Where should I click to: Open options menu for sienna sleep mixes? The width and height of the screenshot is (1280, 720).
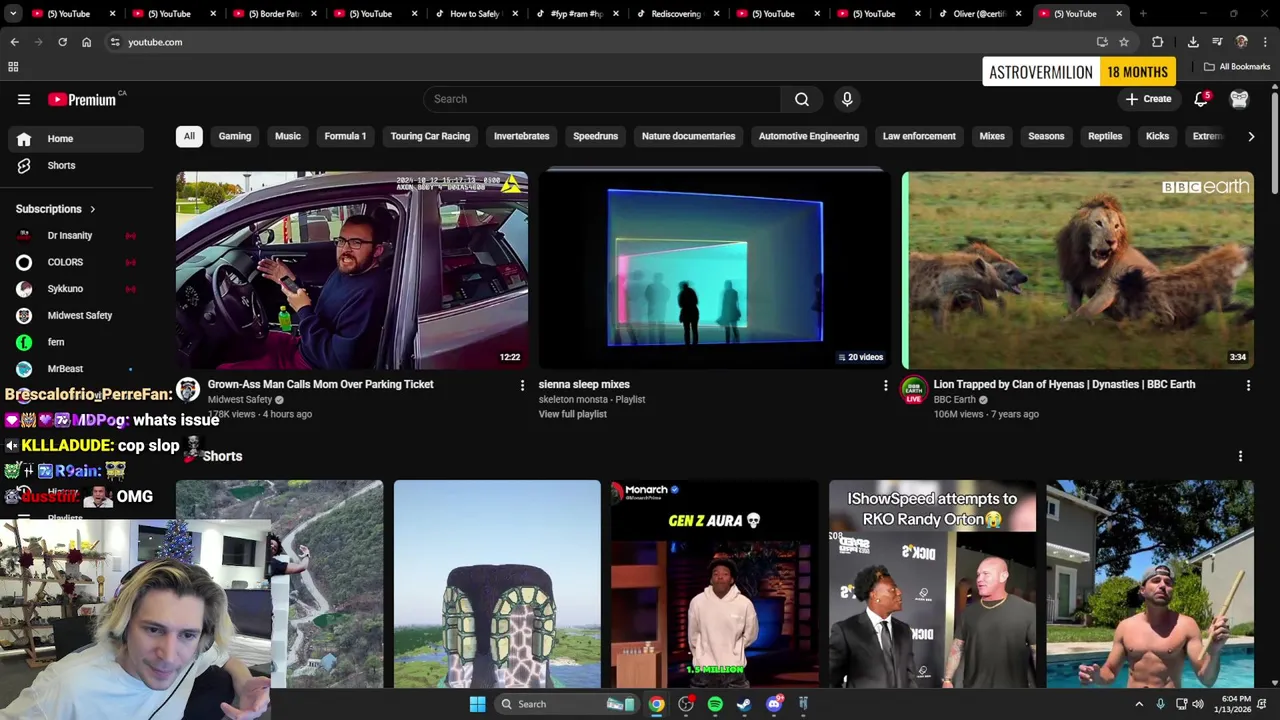(x=885, y=385)
